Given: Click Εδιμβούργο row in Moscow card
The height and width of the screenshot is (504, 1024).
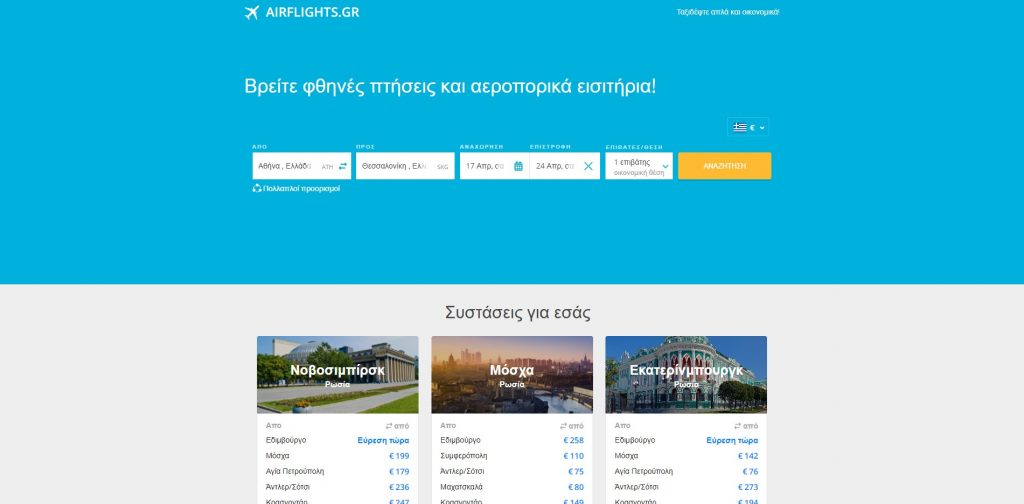Looking at the screenshot, I should (x=512, y=441).
